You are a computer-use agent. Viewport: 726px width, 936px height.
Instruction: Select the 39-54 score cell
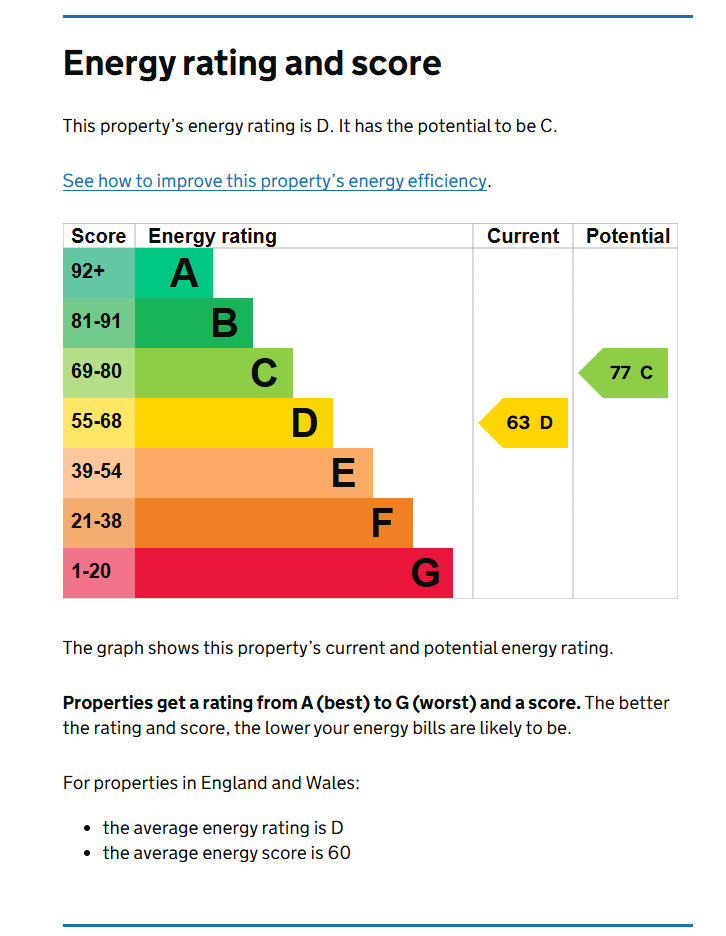[x=98, y=472]
